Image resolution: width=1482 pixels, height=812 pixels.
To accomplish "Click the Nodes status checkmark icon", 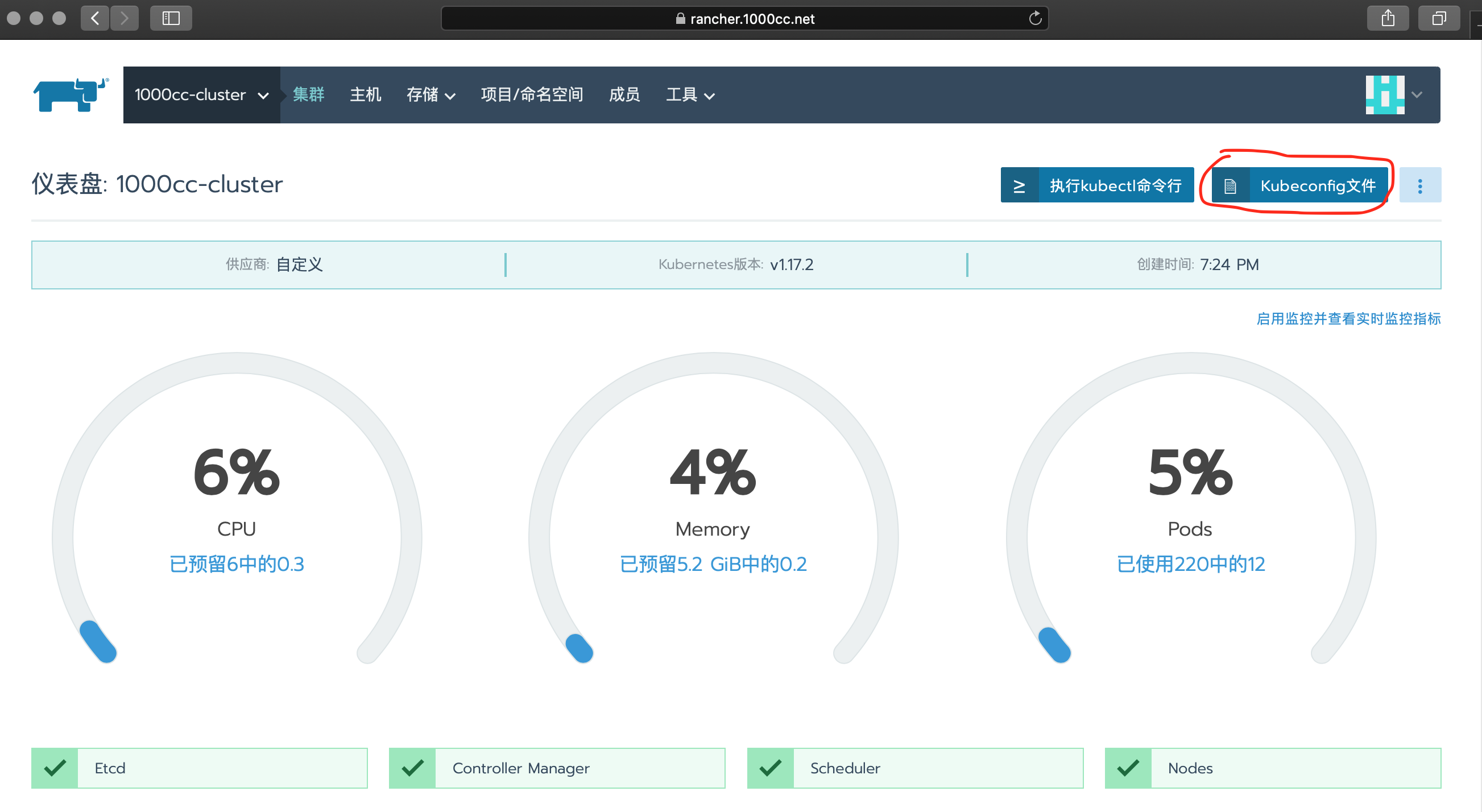I will coord(1128,768).
